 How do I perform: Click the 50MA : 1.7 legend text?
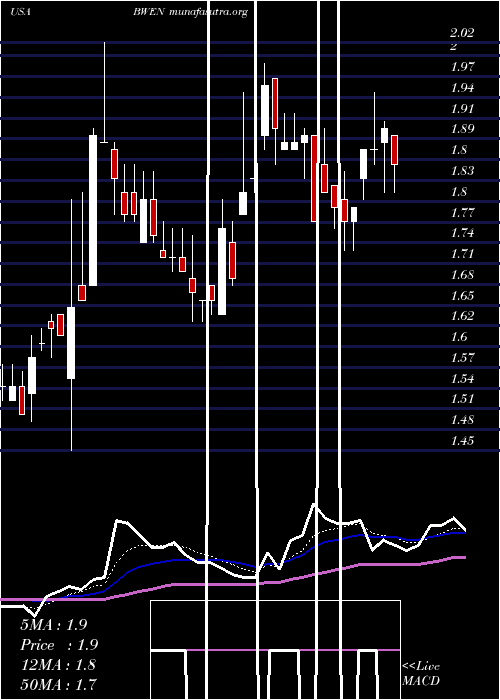click(58, 684)
